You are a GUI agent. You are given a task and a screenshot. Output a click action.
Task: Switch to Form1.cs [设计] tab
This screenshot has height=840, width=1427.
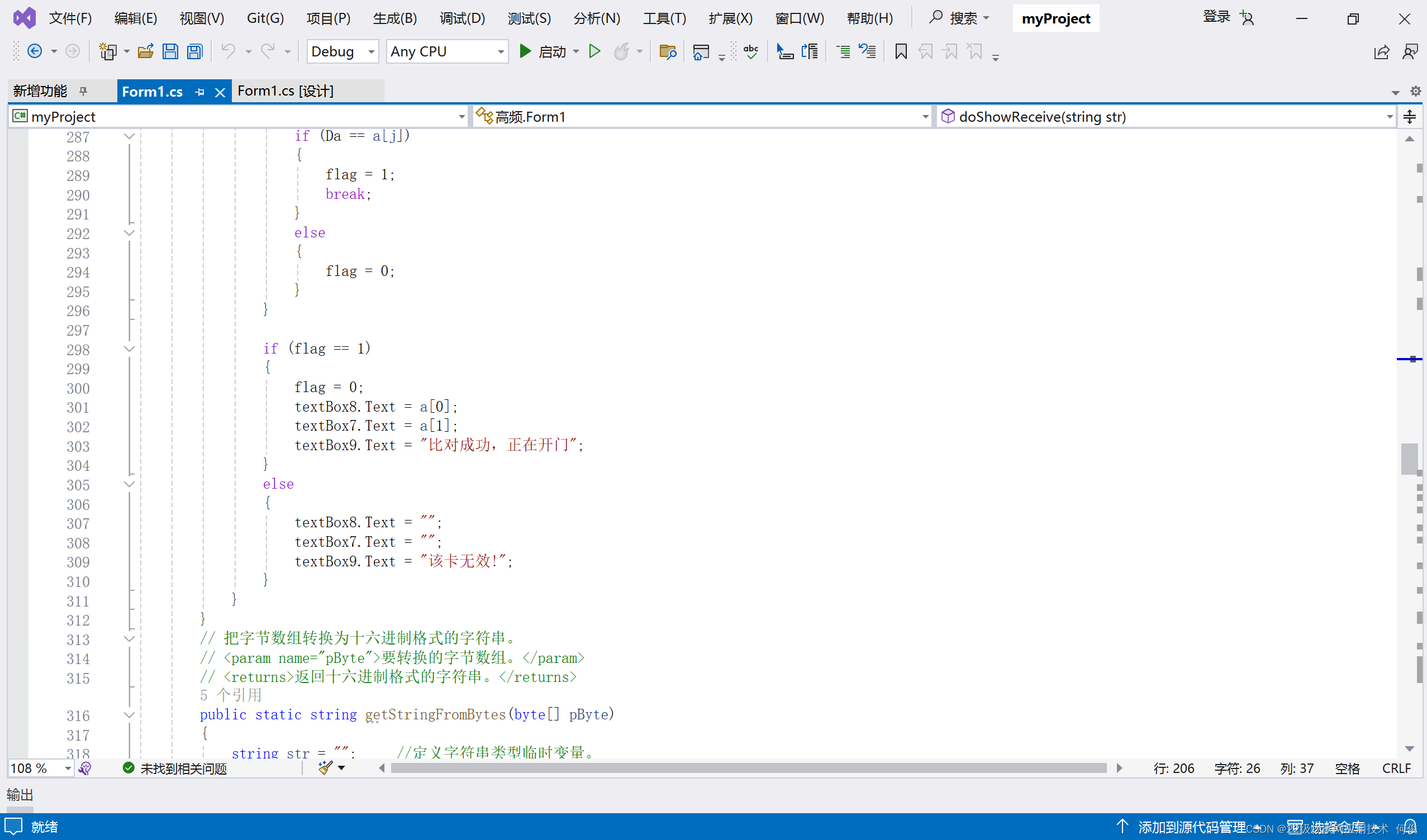tap(286, 90)
